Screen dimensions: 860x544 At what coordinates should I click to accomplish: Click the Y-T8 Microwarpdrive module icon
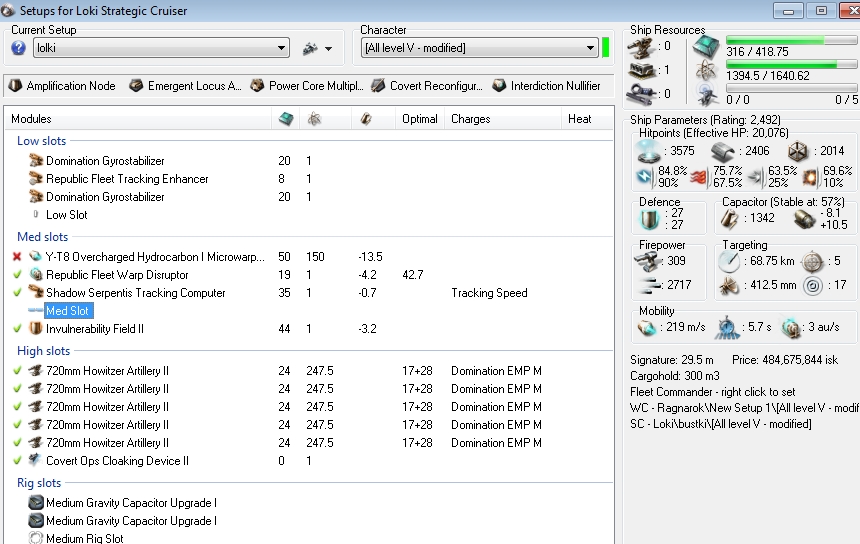[36, 256]
